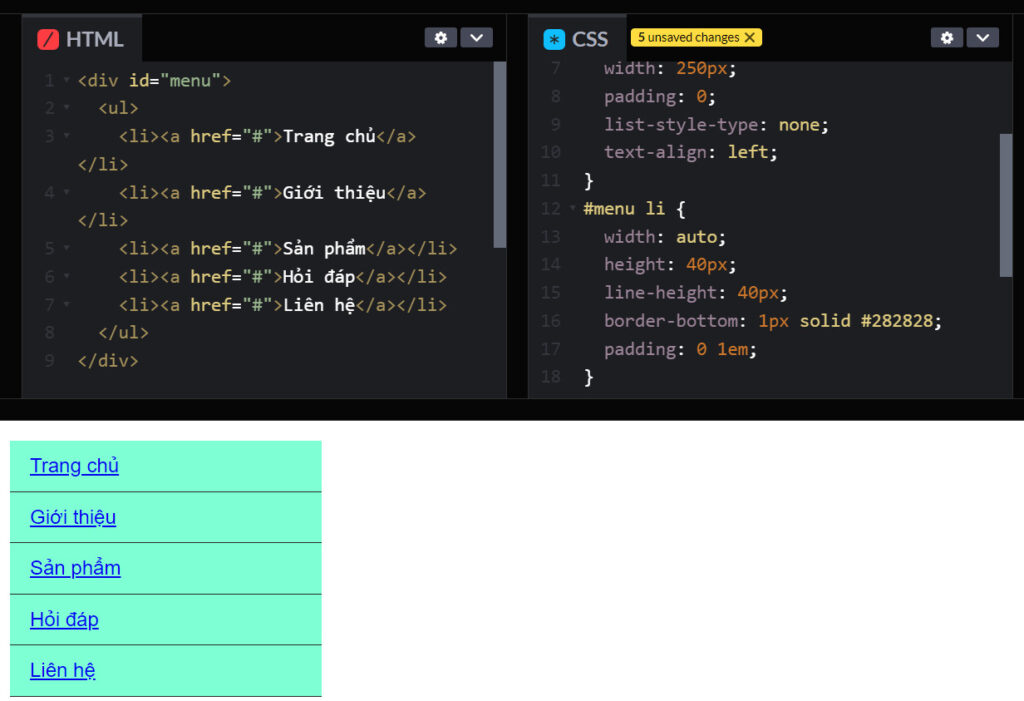Click the "Liên hệ" menu link
The height and width of the screenshot is (701, 1024).
[x=62, y=670]
